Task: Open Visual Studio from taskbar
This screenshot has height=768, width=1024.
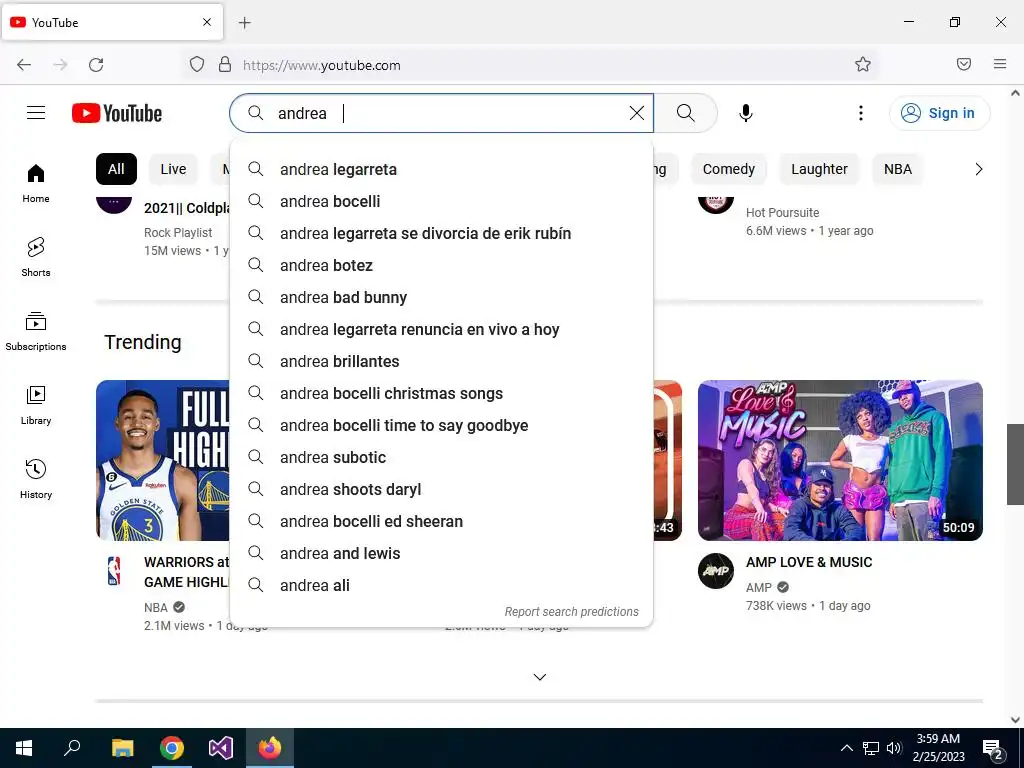Action: coord(221,748)
